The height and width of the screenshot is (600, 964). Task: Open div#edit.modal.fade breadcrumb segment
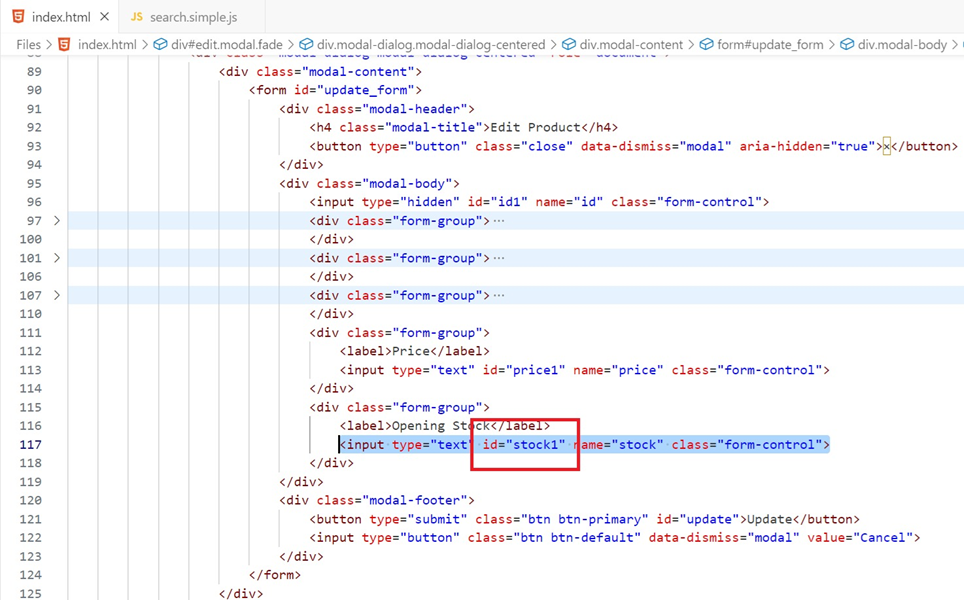pos(226,44)
